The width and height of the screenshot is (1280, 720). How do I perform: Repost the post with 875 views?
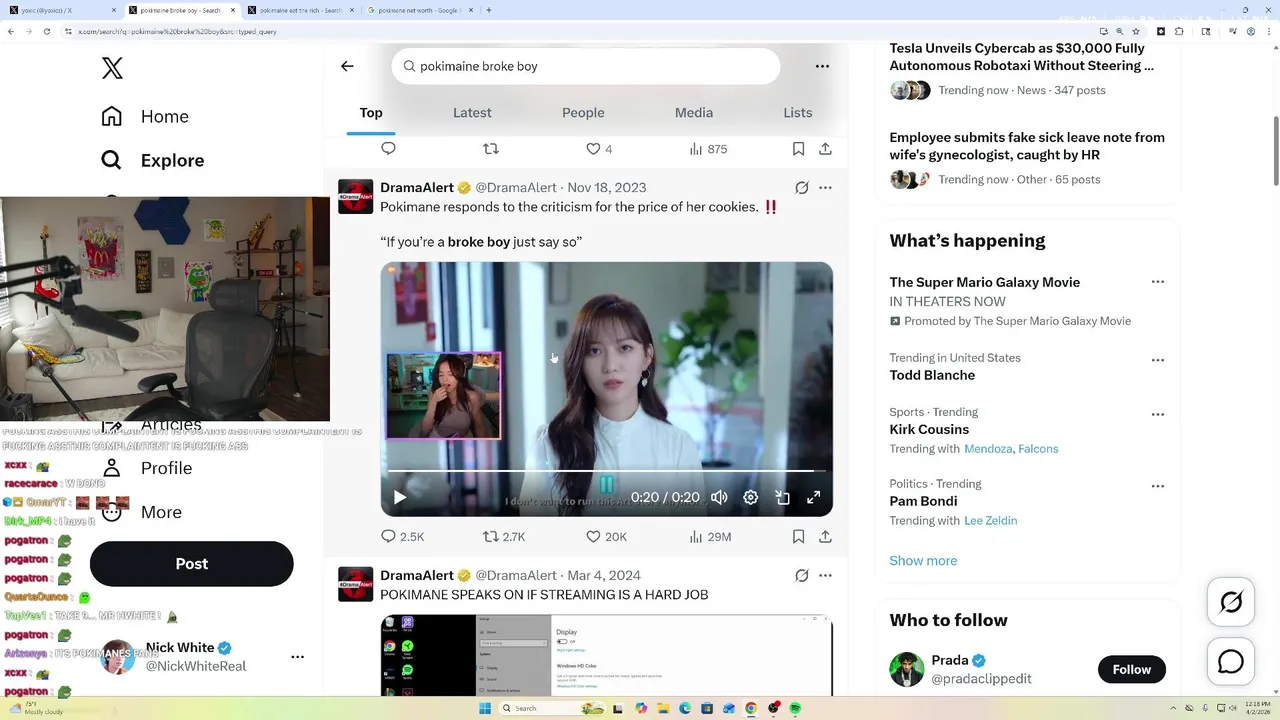coord(491,149)
